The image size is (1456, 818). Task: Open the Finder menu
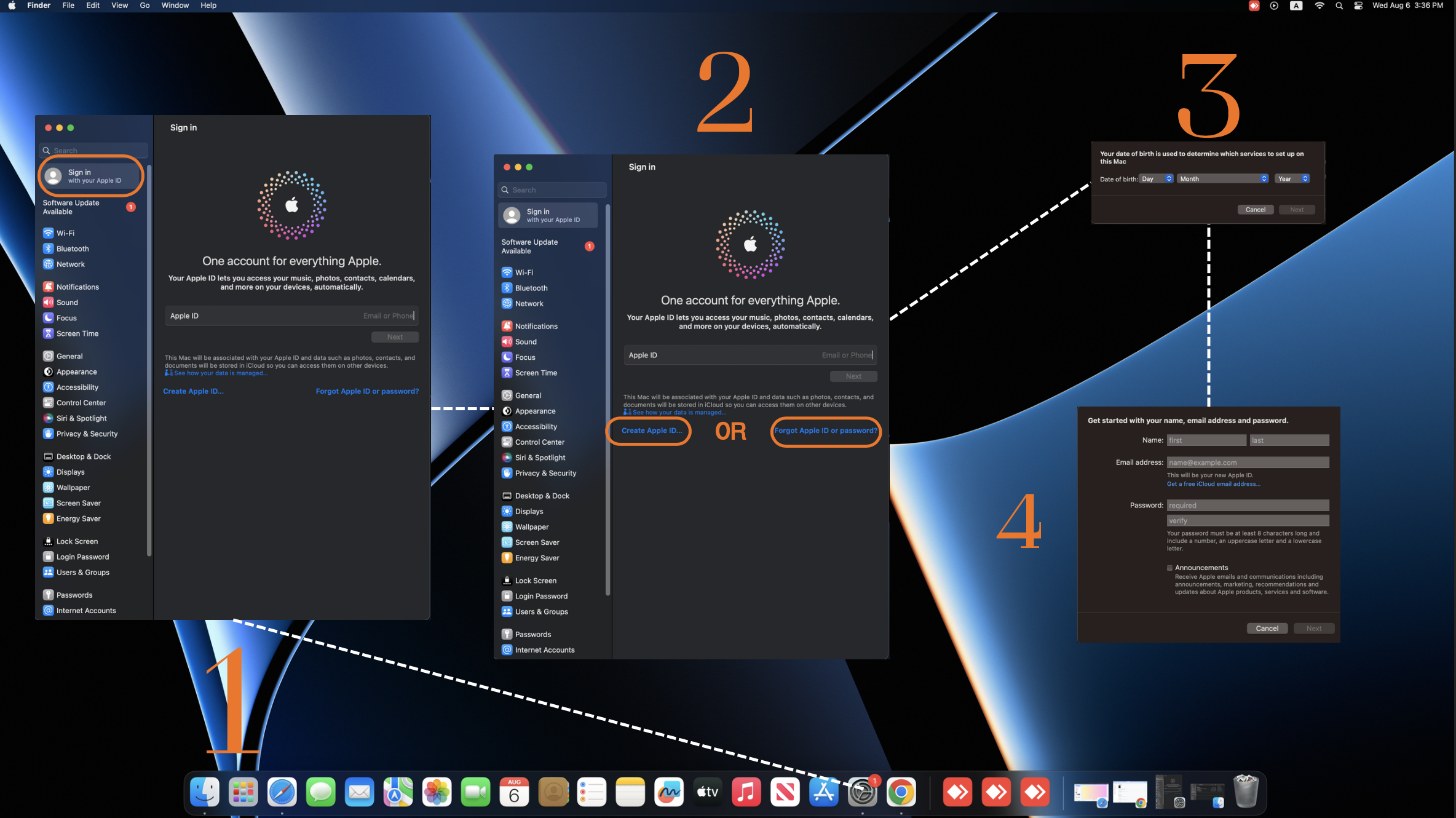(39, 6)
